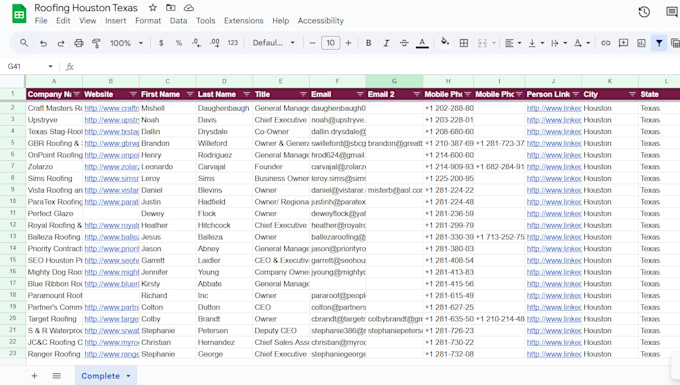The height and width of the screenshot is (385, 680).
Task: Open the Upstryve website link
Action: [111, 120]
